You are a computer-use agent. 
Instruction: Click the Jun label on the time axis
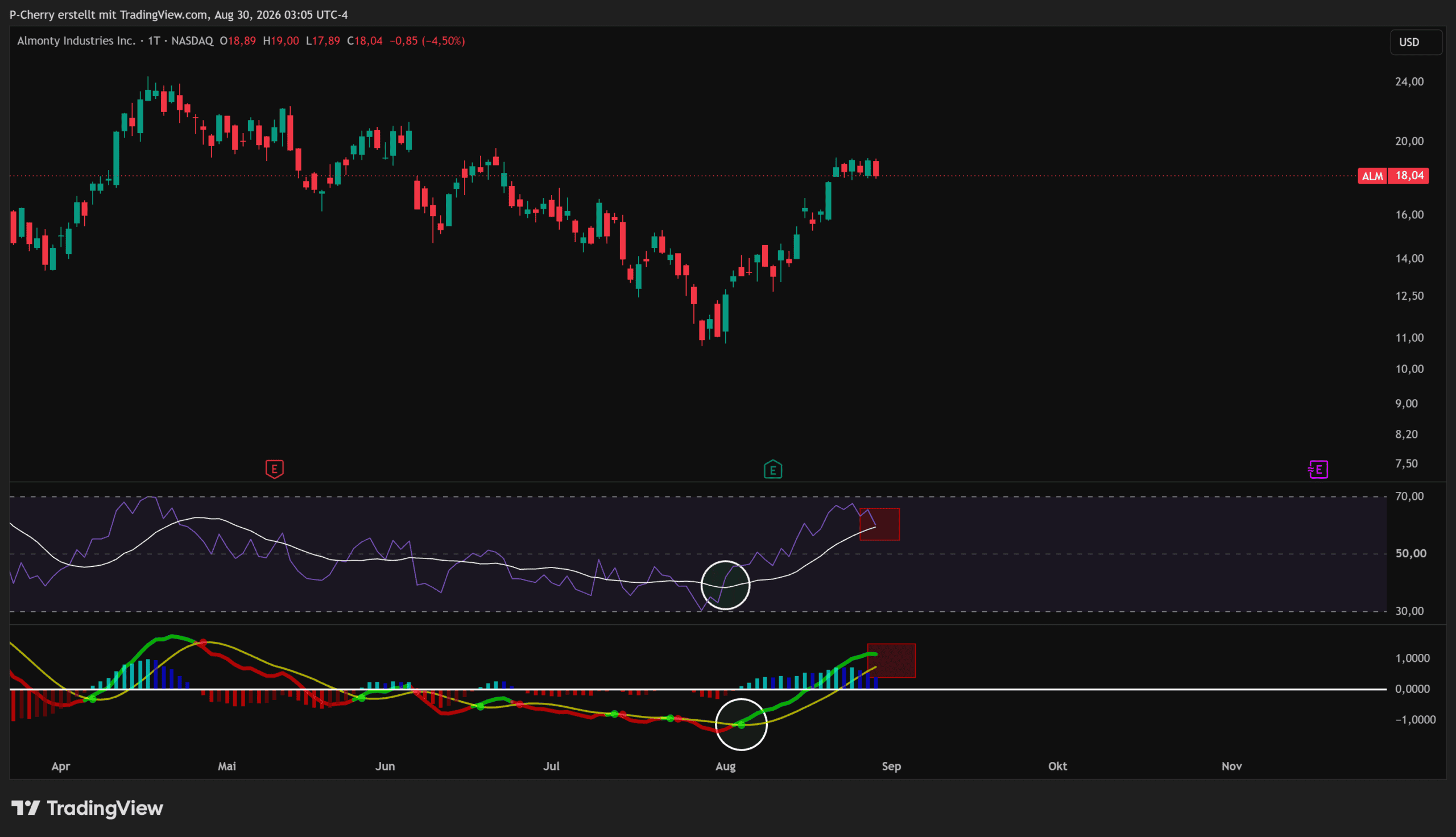click(385, 766)
